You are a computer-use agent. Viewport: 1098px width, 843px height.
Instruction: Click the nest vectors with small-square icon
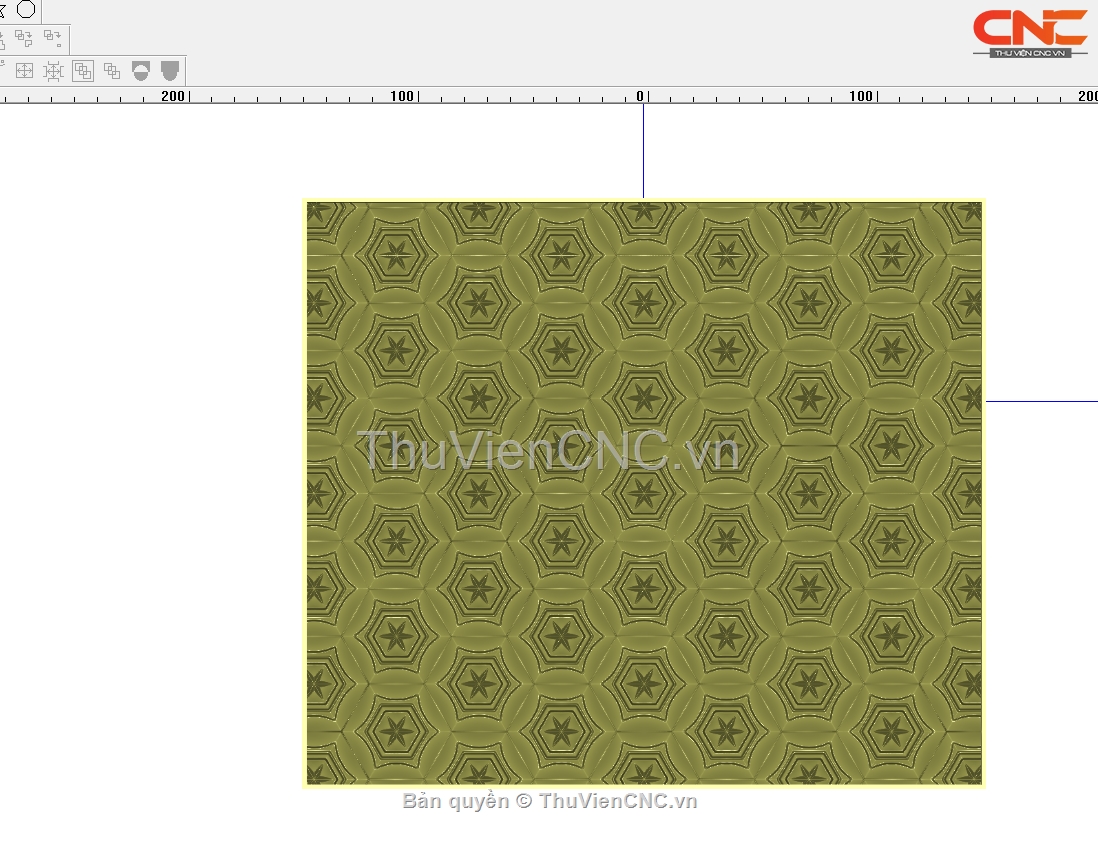[x=53, y=38]
